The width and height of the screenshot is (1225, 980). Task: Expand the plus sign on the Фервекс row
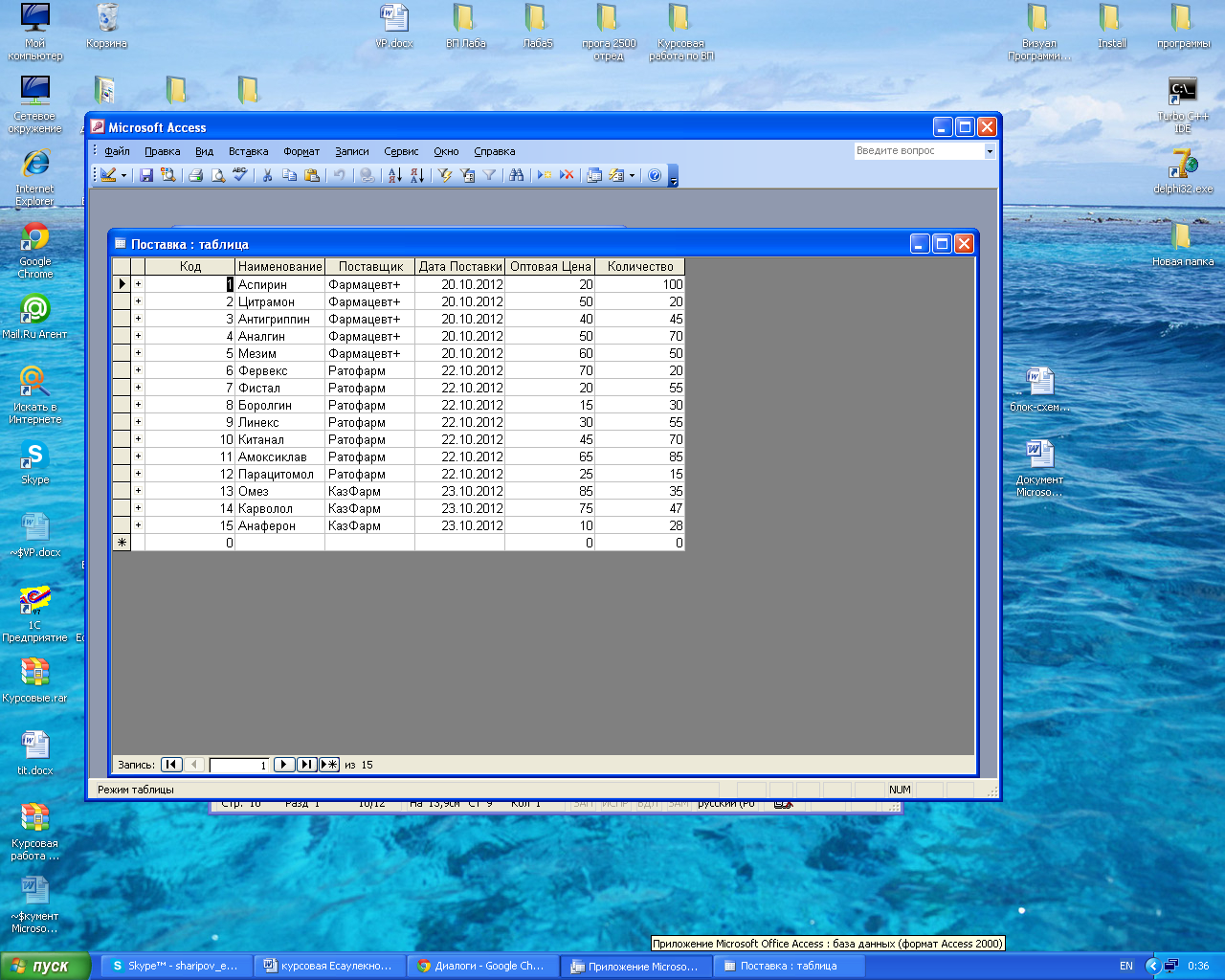138,370
